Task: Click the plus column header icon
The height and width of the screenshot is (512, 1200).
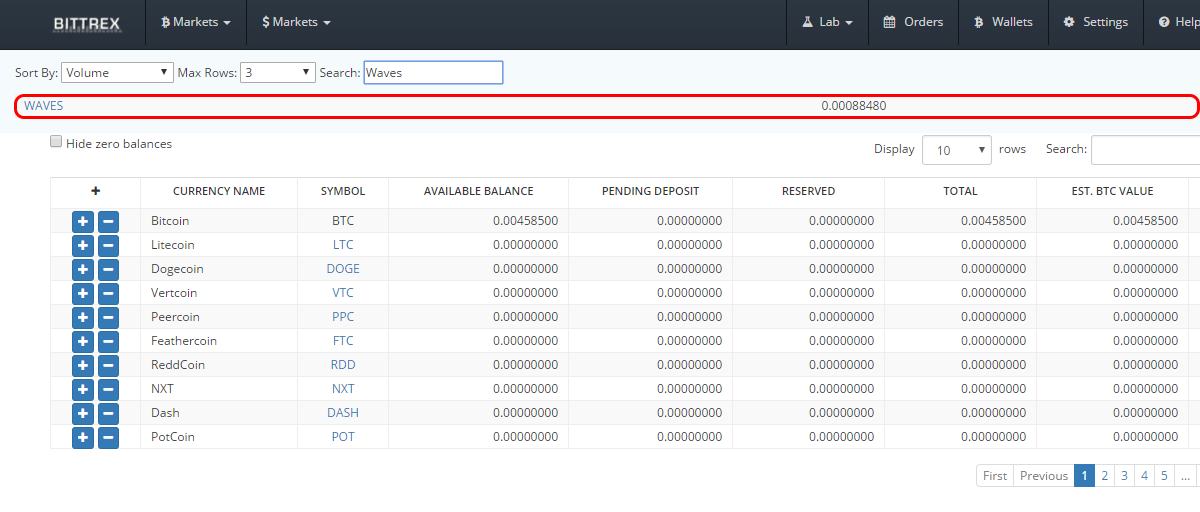Action: pos(96,191)
